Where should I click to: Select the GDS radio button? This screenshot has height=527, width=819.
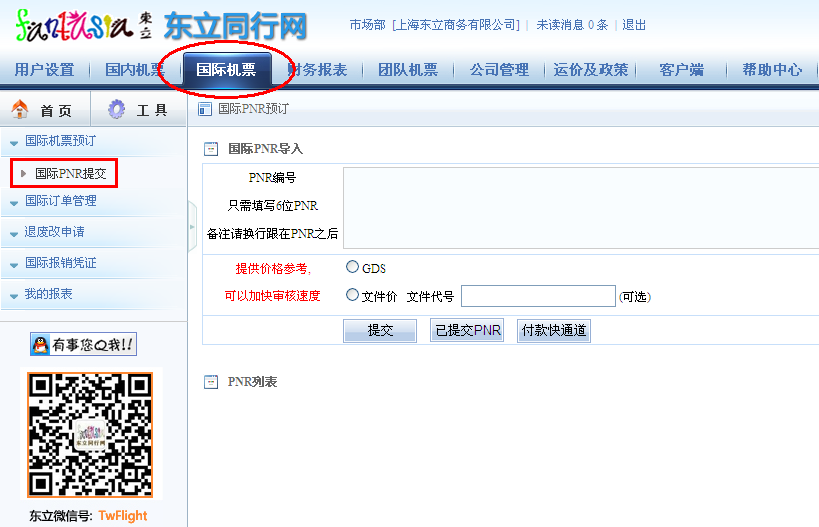coord(353,267)
